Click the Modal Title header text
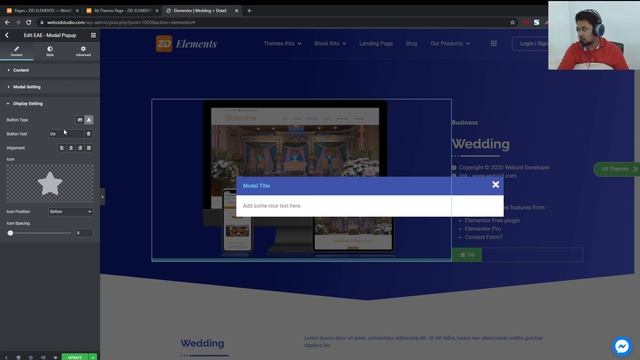The image size is (640, 360). [256, 186]
